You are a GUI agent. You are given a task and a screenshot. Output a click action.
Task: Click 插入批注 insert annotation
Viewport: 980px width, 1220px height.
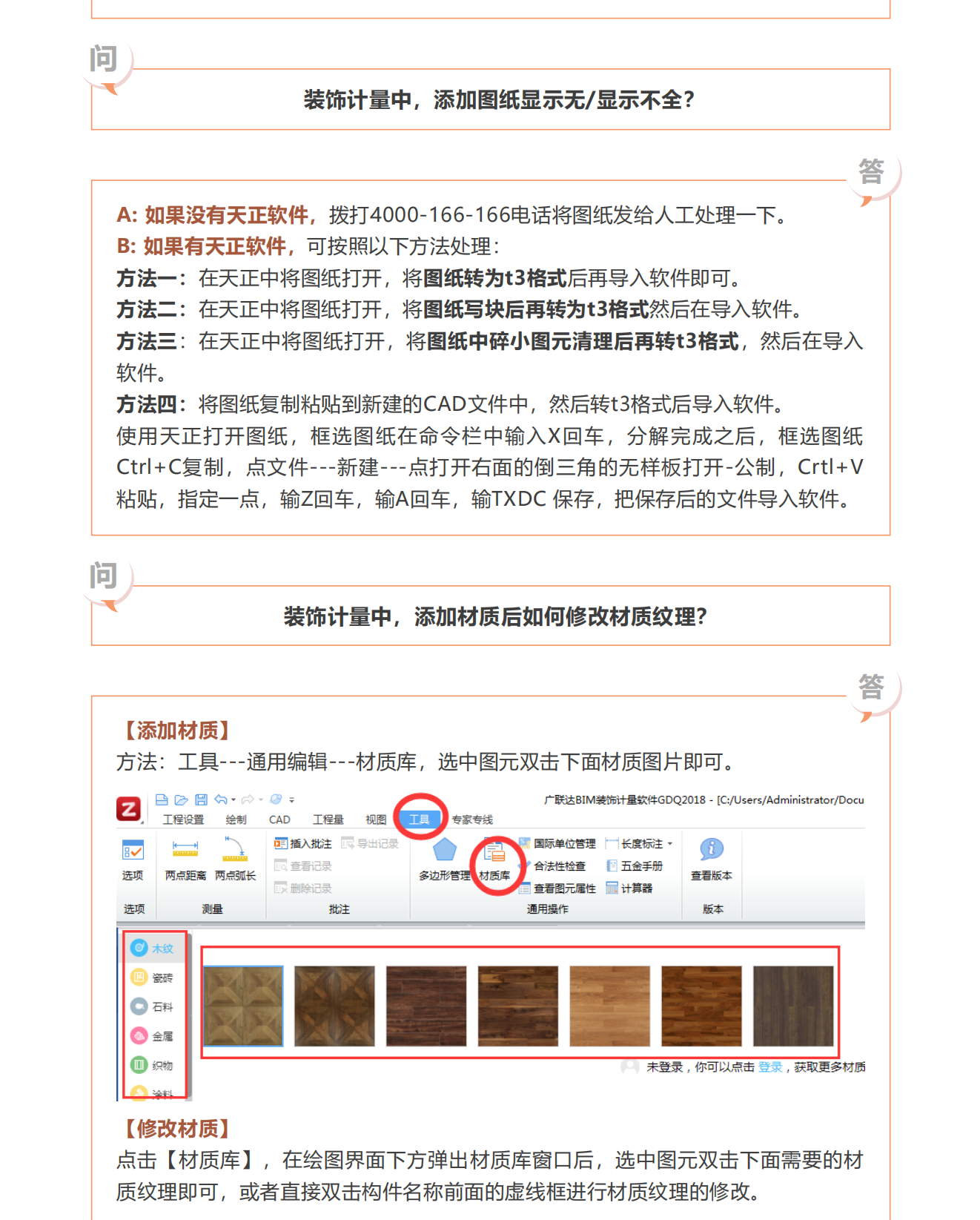pos(302,844)
